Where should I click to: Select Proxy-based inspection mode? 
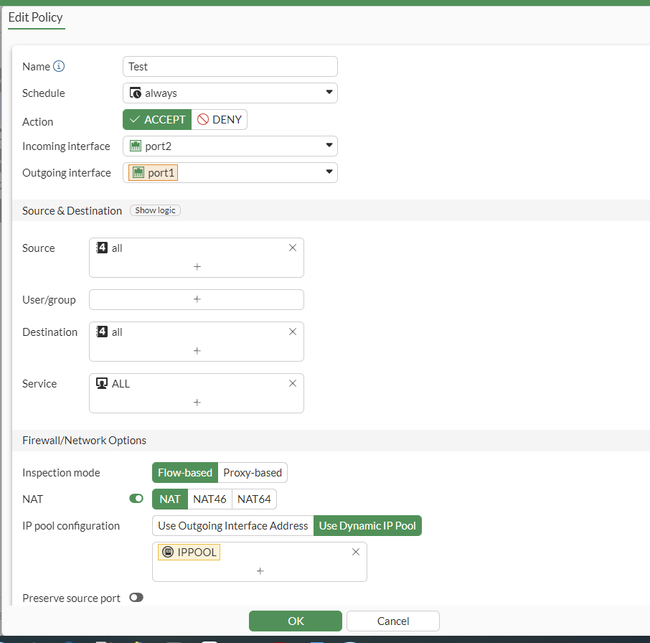tap(252, 473)
